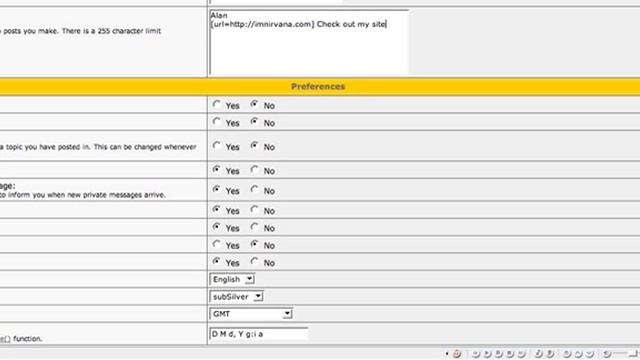Select Yes for the topic you have posted in option
Viewport: 640px width, 360px height.
click(x=216, y=146)
